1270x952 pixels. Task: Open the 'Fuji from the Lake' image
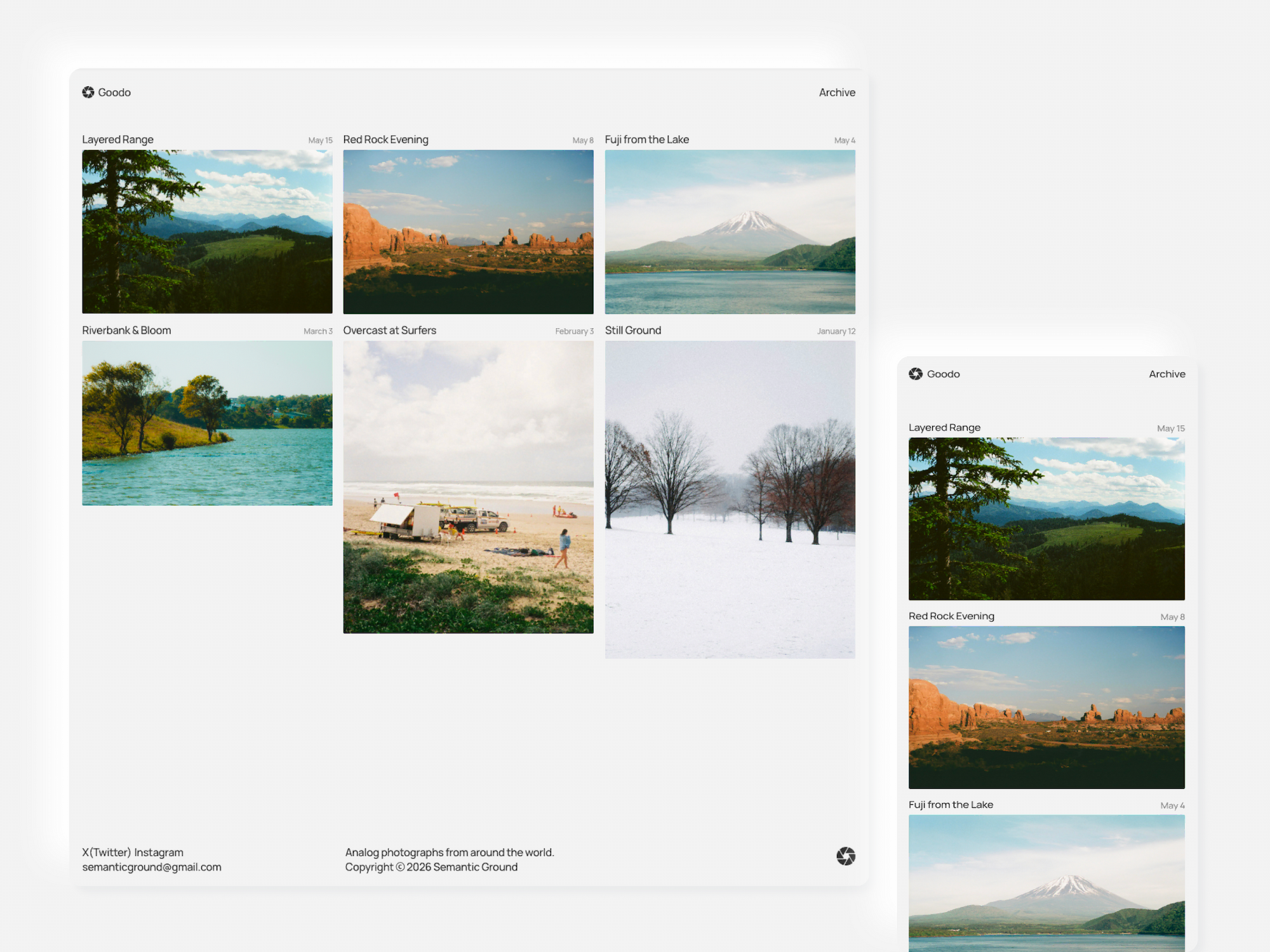tap(730, 231)
